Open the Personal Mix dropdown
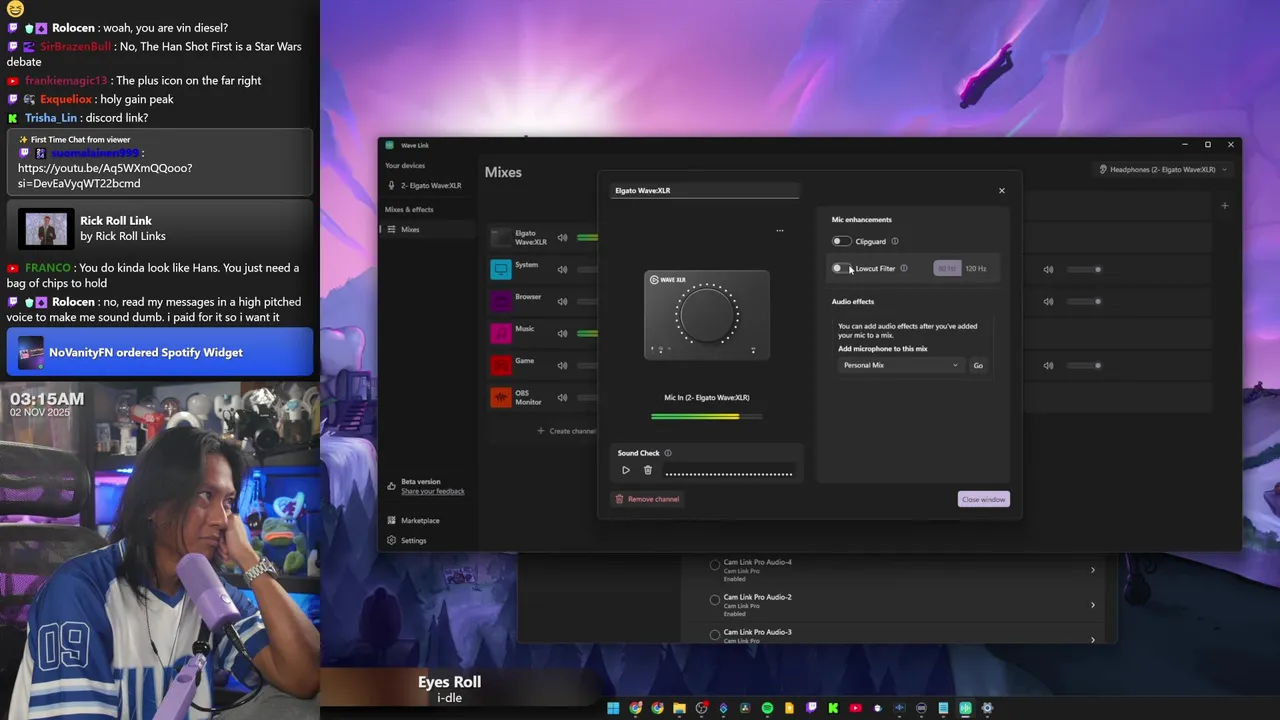1280x720 pixels. point(900,365)
